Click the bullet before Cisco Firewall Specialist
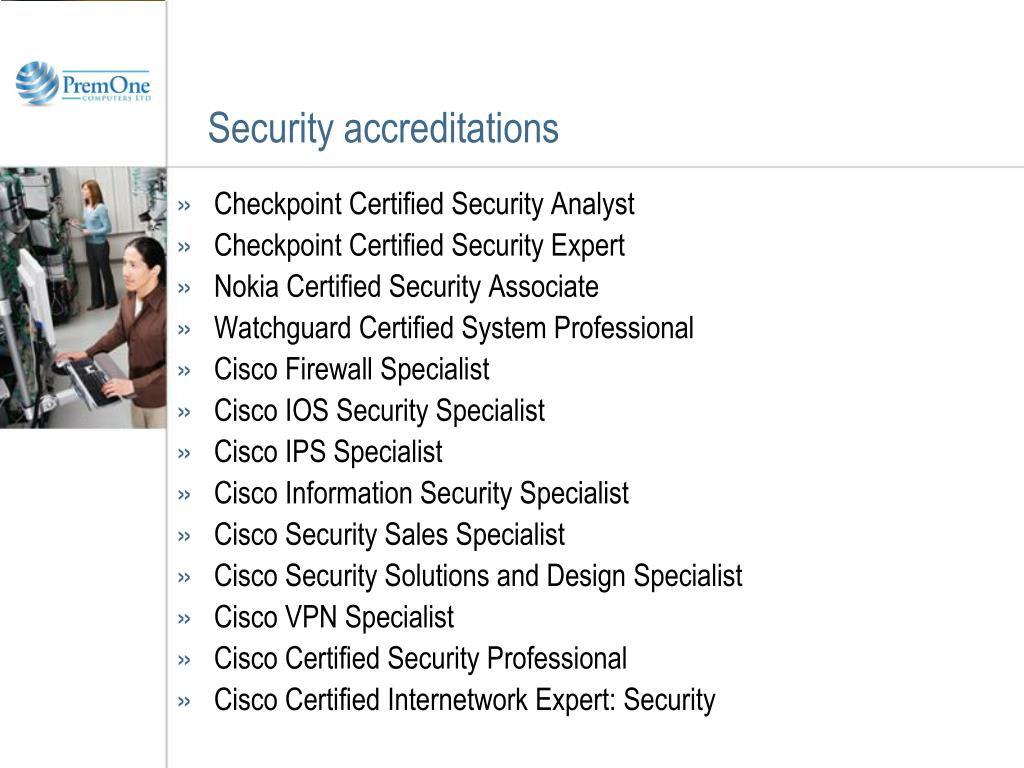Screen dimensions: 1024x768 (184, 371)
